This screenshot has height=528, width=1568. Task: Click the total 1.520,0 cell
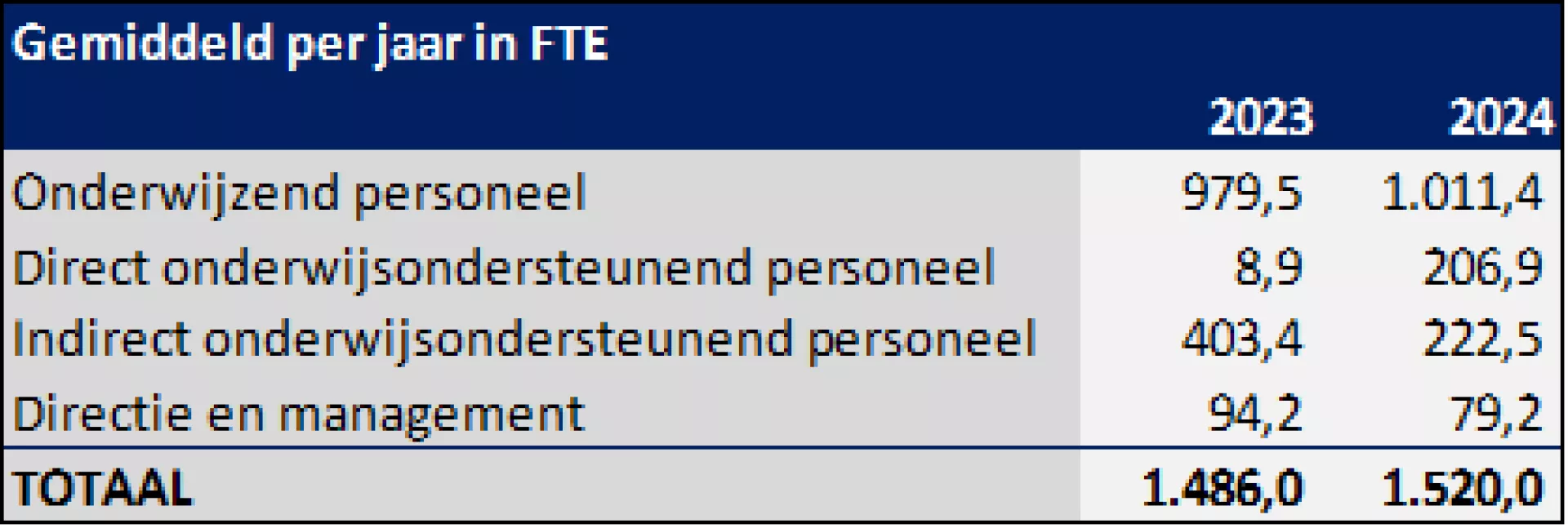coord(1463,489)
